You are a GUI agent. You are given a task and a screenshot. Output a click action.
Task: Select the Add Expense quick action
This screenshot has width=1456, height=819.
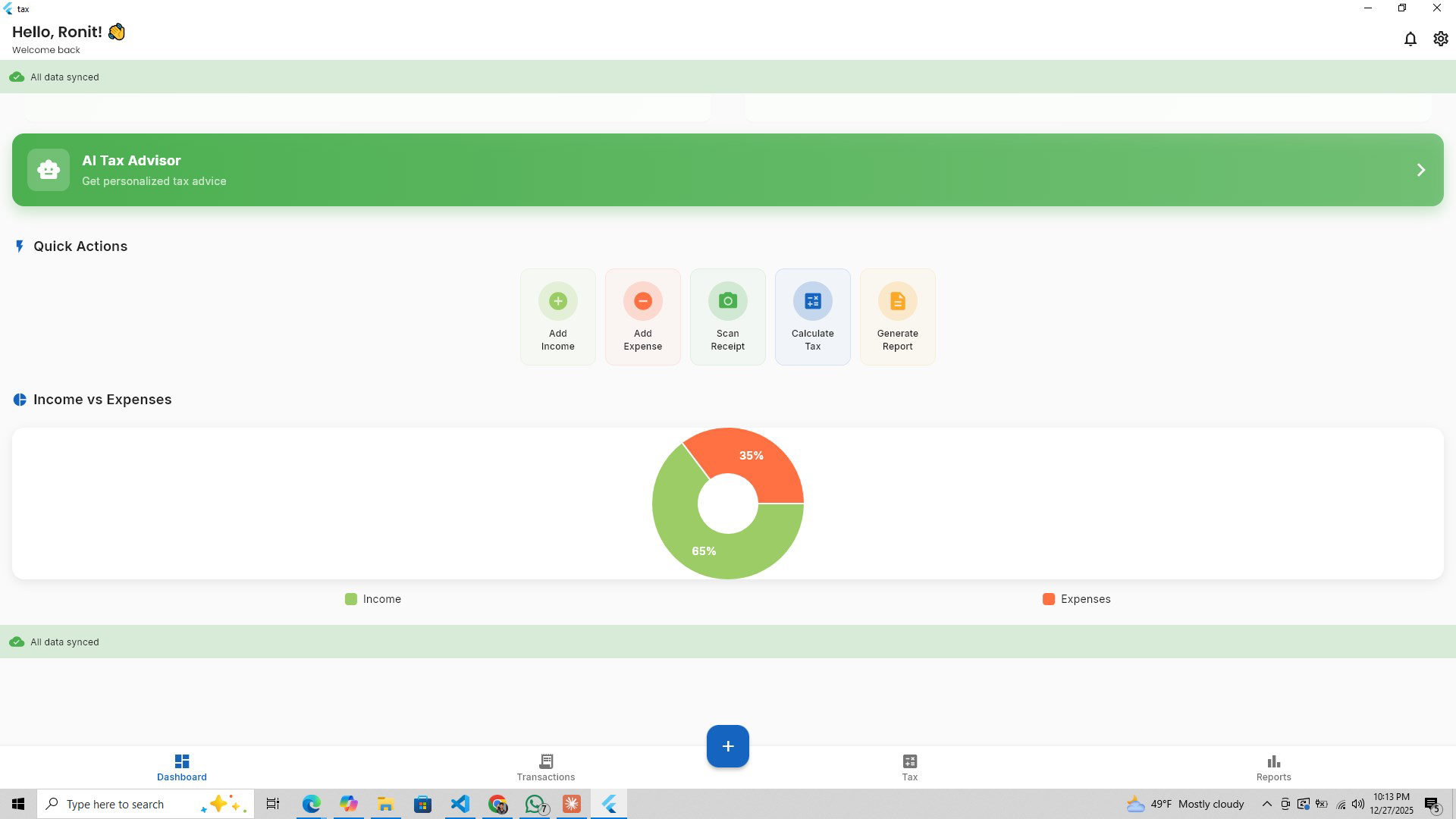point(642,316)
